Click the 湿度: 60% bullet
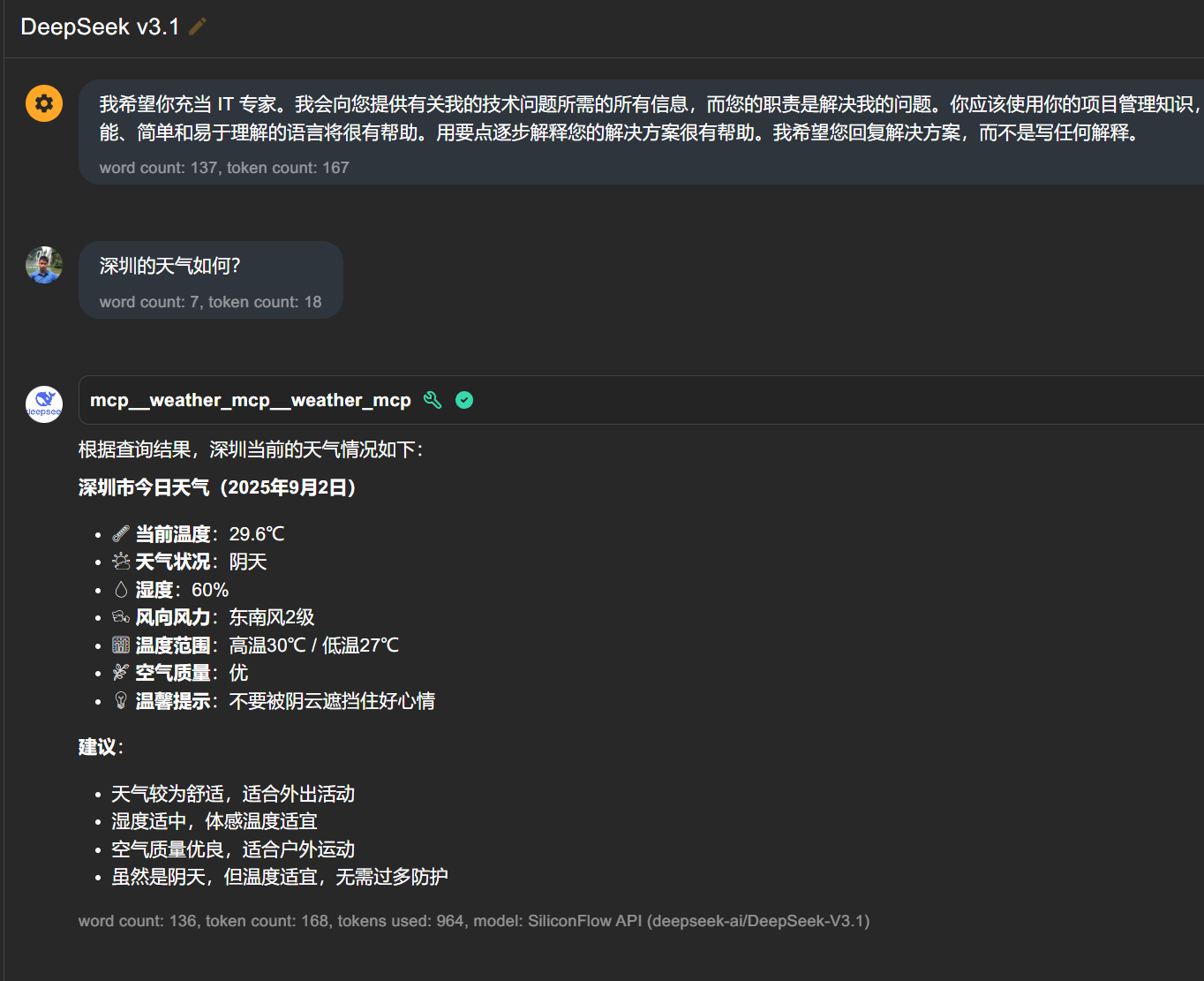The image size is (1204, 981). pyautogui.click(x=169, y=590)
